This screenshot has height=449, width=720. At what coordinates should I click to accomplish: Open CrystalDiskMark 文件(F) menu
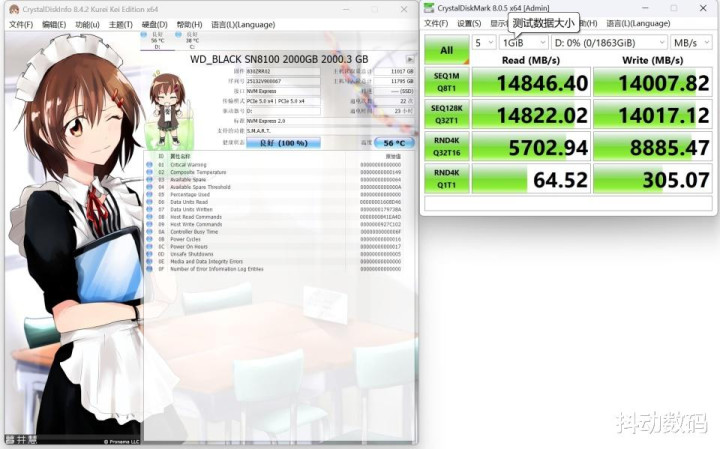click(436, 23)
